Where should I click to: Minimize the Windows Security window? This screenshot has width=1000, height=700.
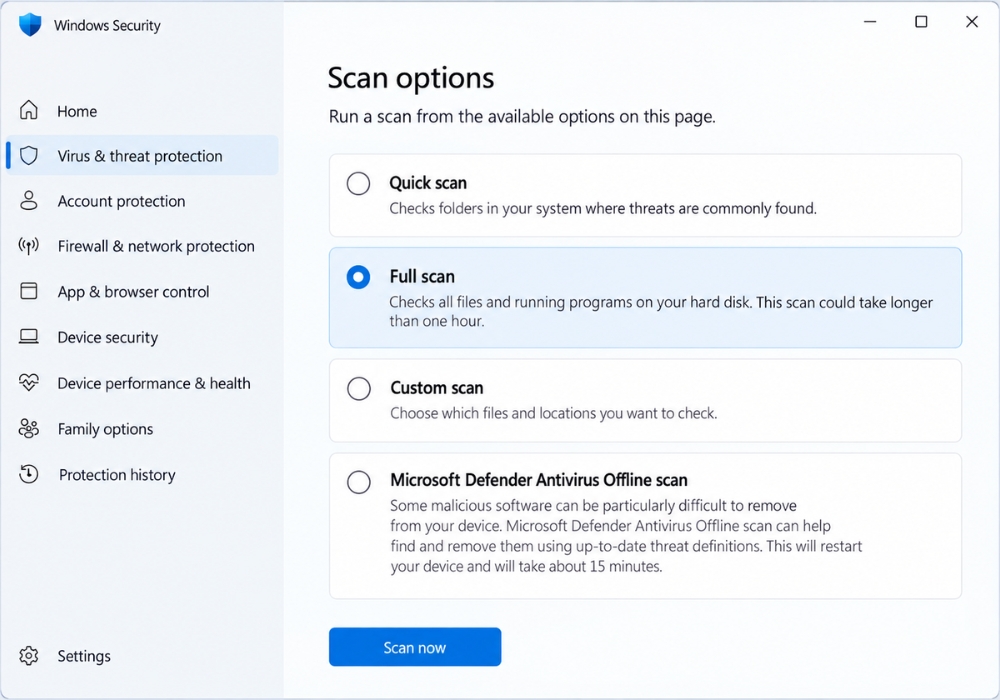coord(870,22)
